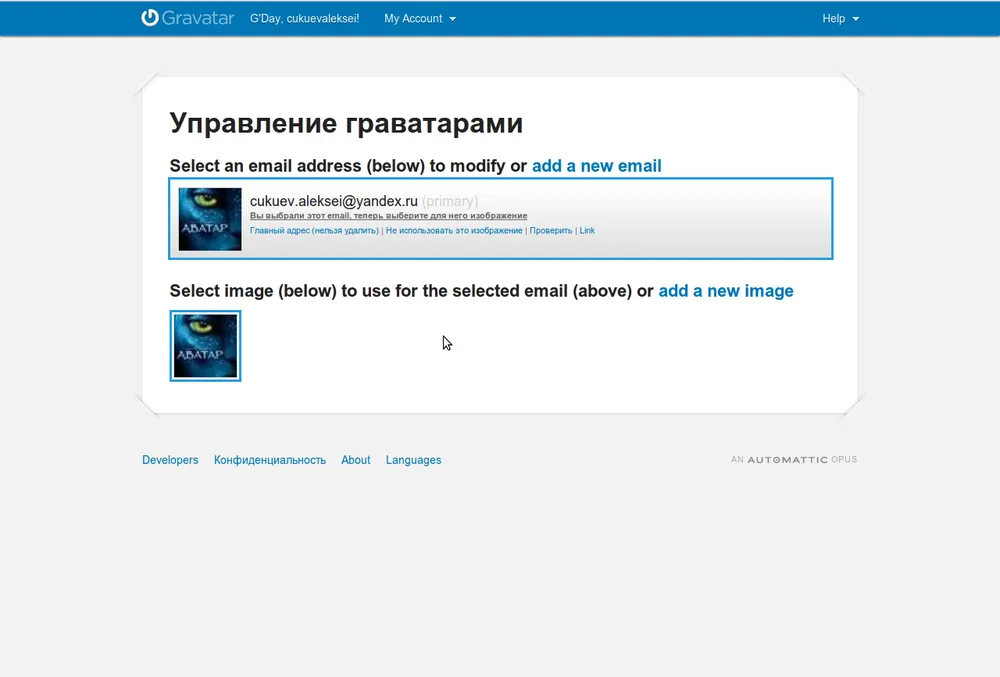The image size is (1000, 677).
Task: Select the Avatar movie image under 'Select image'
Action: pos(205,346)
